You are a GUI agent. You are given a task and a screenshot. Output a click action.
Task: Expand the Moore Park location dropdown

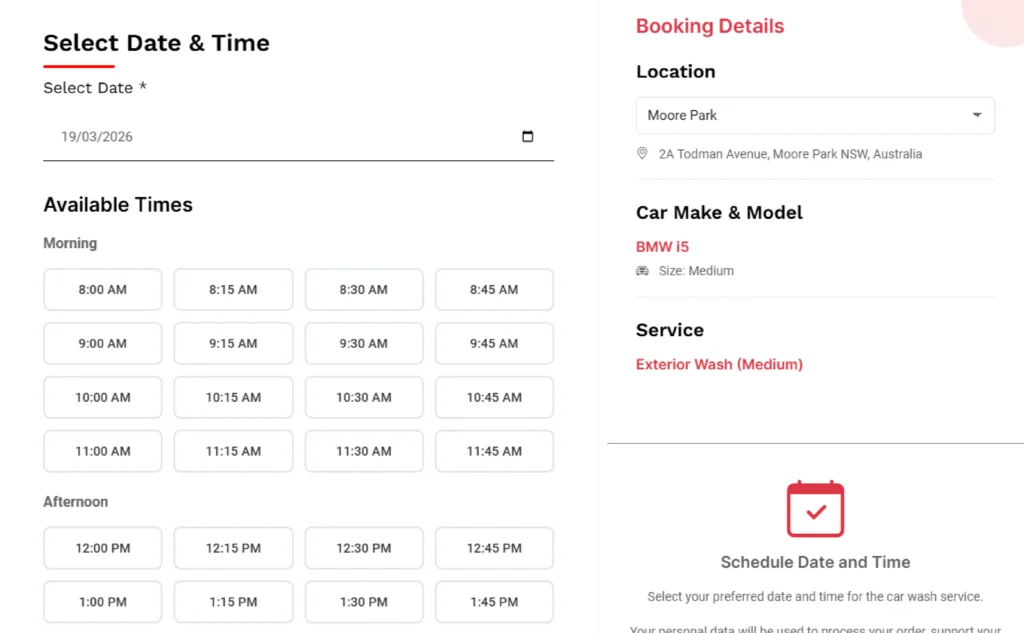point(815,116)
